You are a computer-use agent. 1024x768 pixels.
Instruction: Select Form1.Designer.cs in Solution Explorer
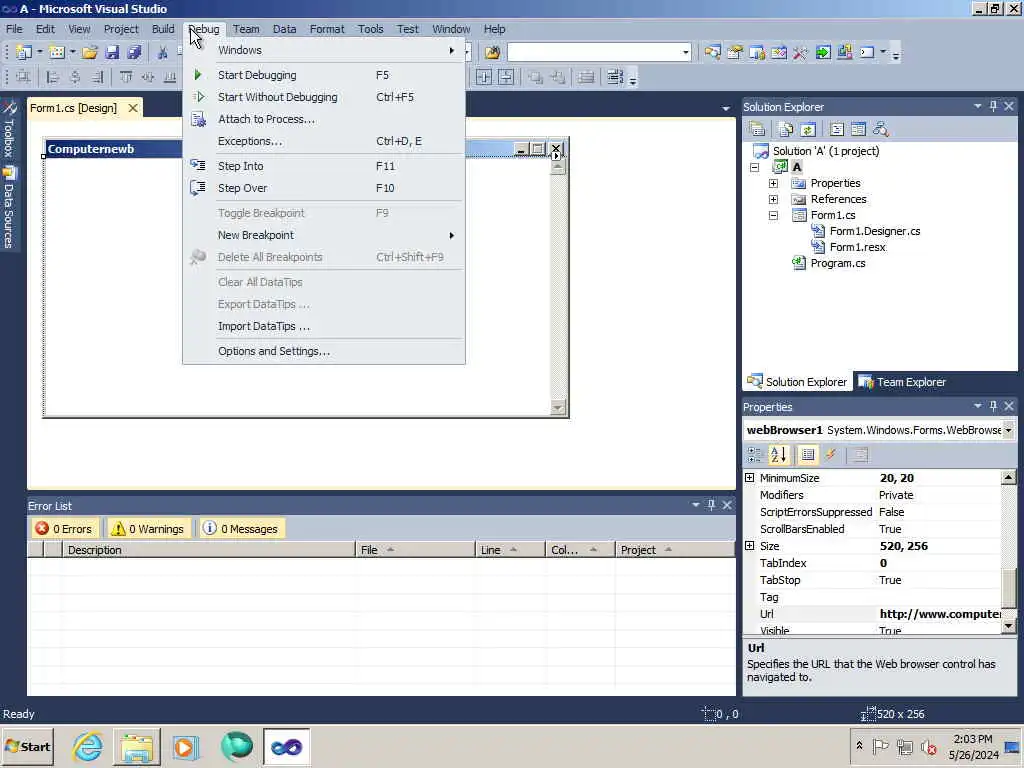click(874, 231)
